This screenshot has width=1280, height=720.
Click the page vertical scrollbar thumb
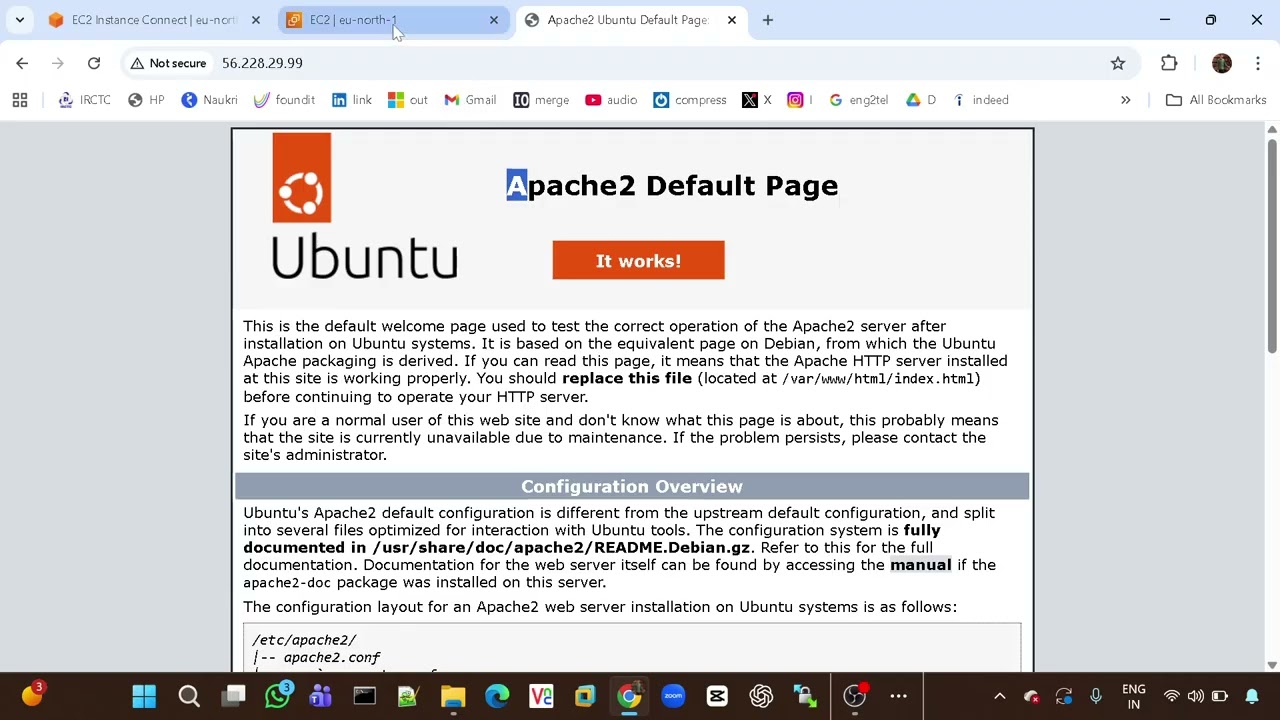point(1272,245)
